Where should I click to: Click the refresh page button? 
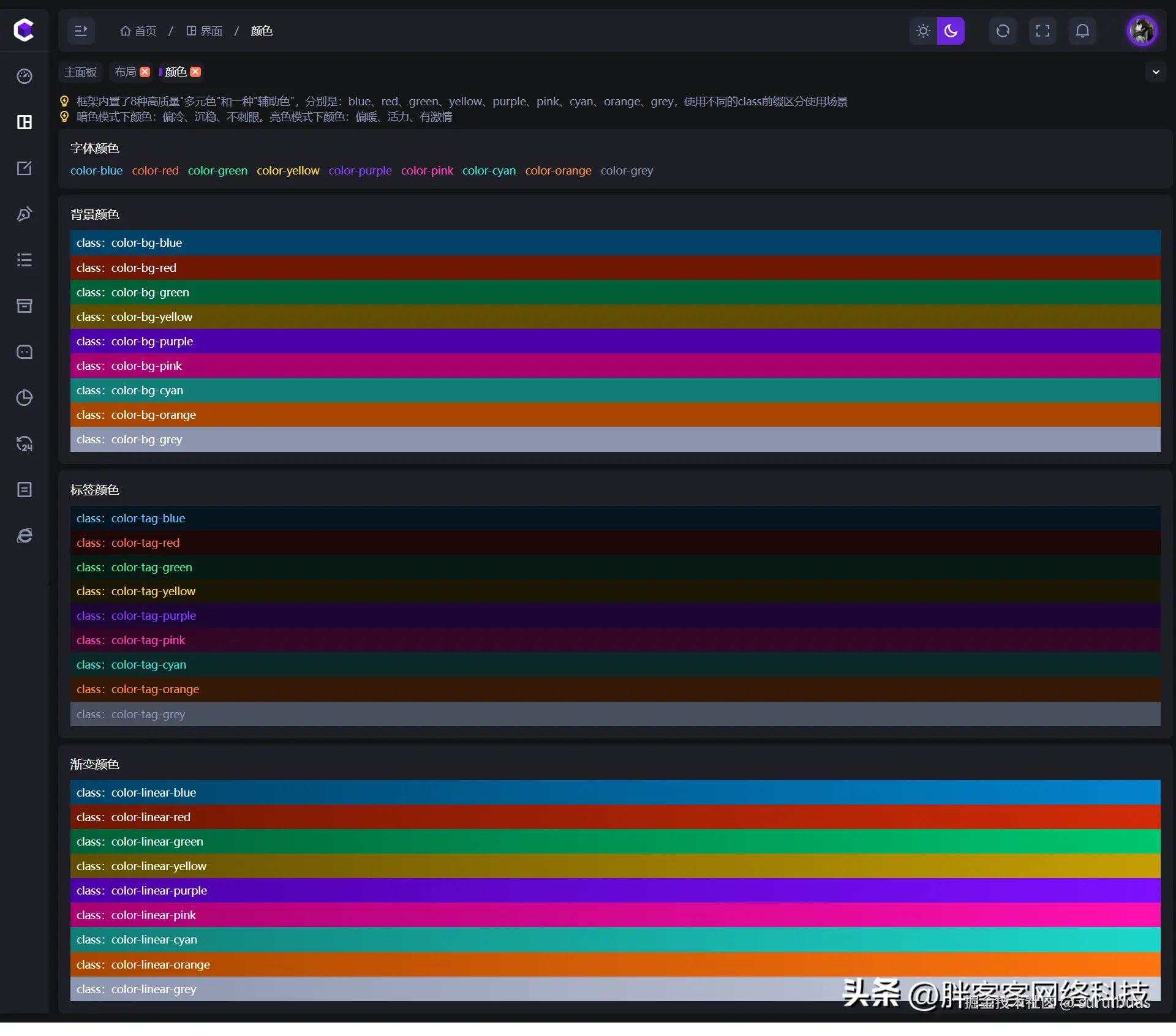1003,31
